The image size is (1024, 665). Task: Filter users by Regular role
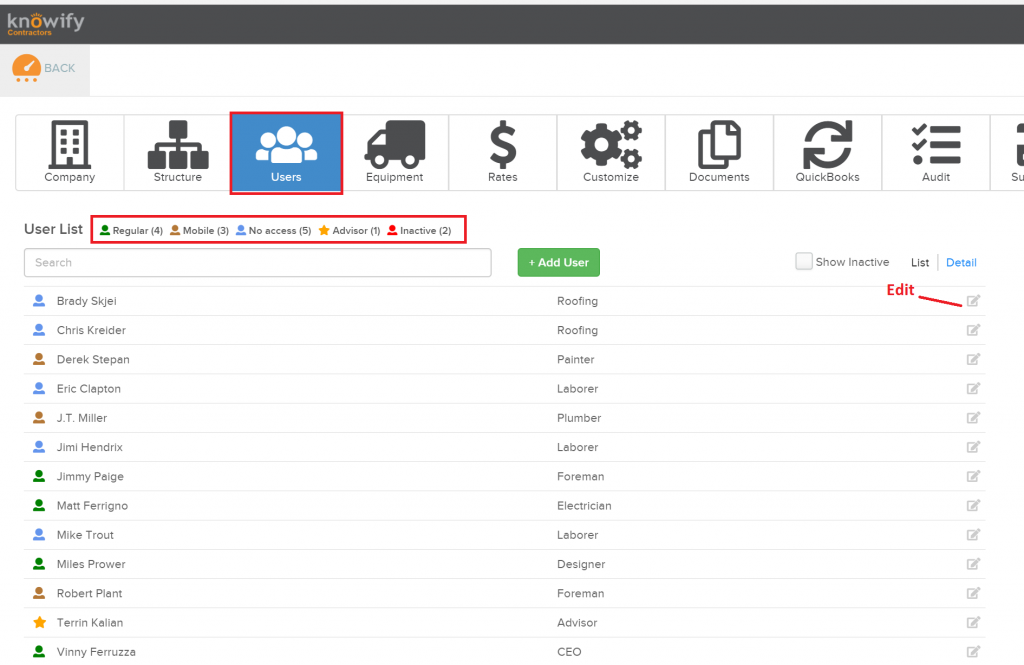coord(130,229)
